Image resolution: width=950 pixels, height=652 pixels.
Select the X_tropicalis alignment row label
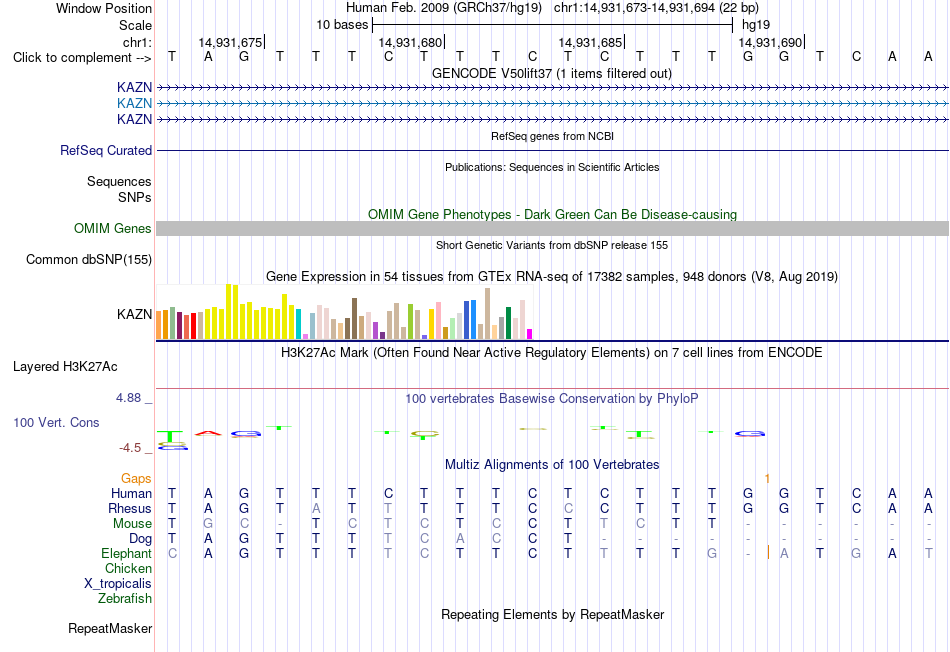click(x=118, y=584)
